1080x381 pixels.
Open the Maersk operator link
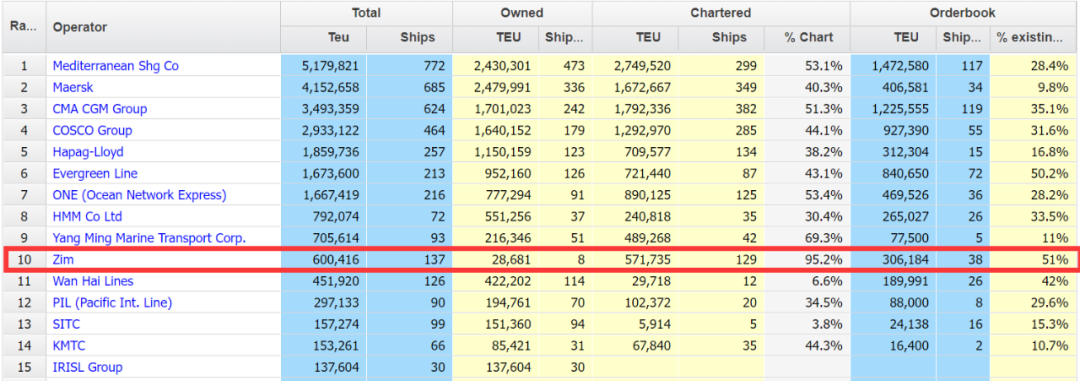73,87
